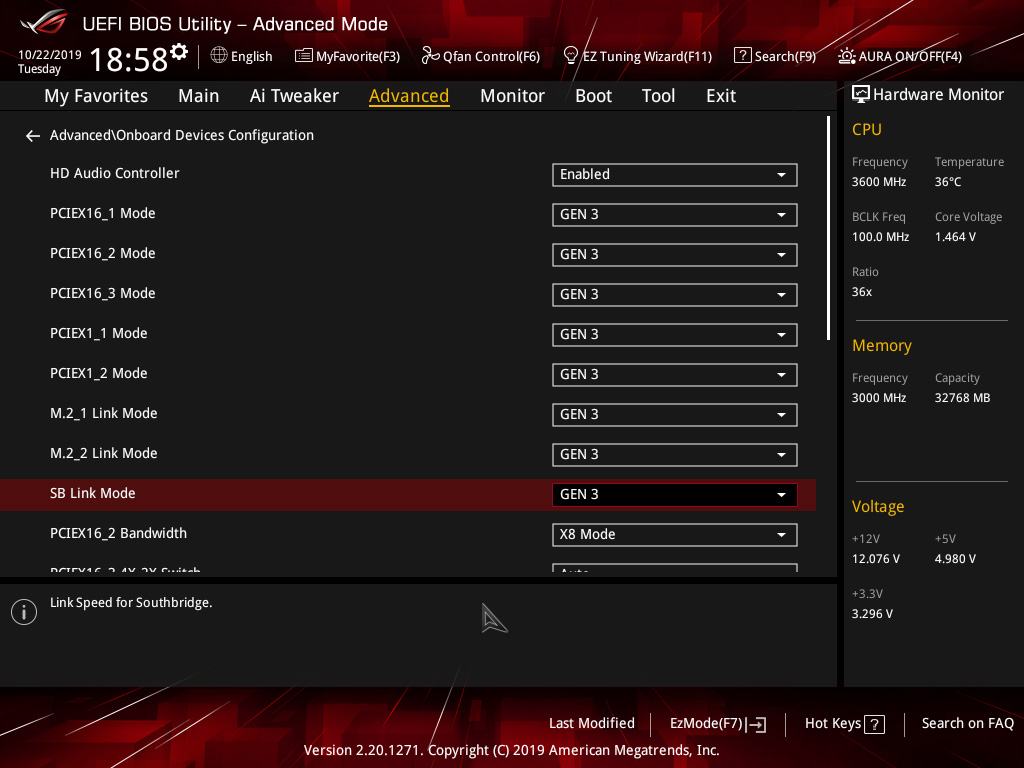Open the clock settings gear icon
This screenshot has height=768, width=1024.
[x=179, y=52]
